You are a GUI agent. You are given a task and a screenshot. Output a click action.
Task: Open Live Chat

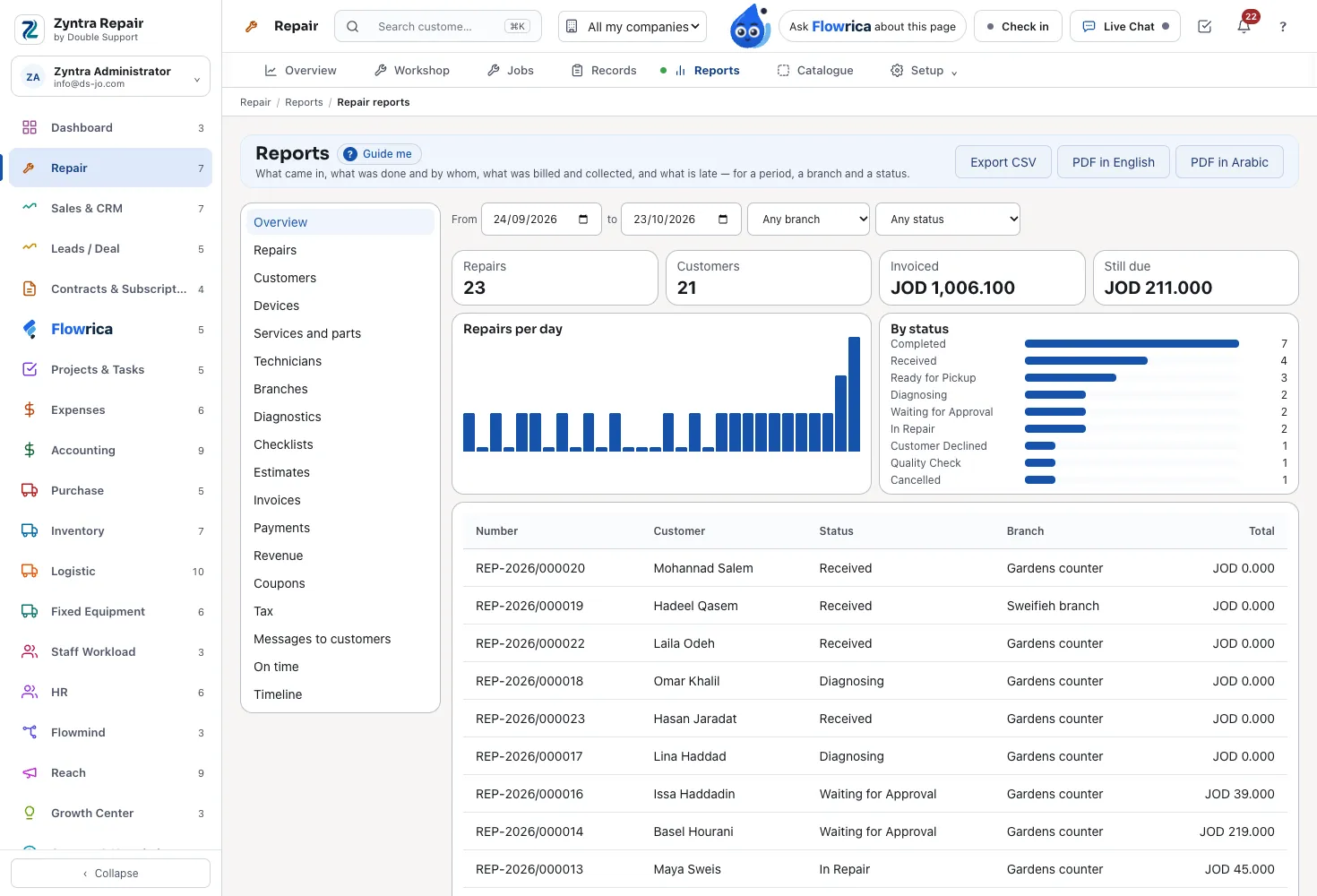coord(1125,27)
